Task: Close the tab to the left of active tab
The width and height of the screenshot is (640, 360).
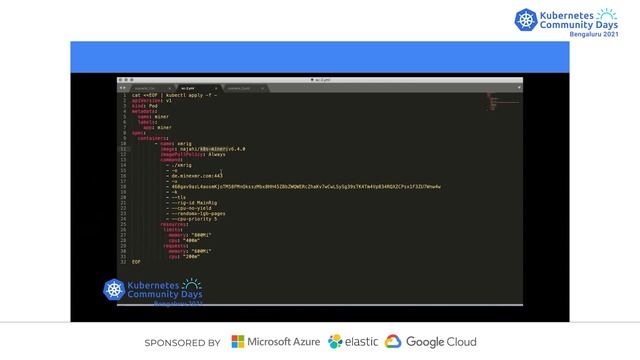Action: (x=169, y=89)
